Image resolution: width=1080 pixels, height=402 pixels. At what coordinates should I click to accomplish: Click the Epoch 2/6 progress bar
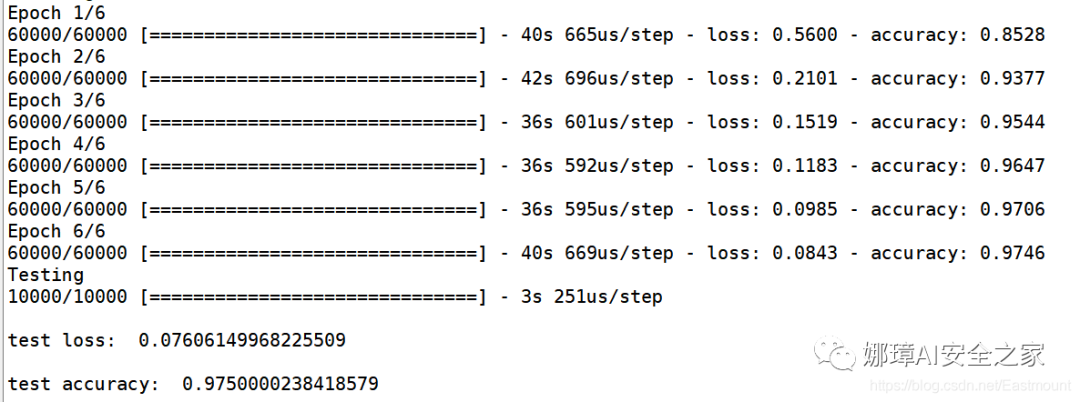tap(314, 78)
